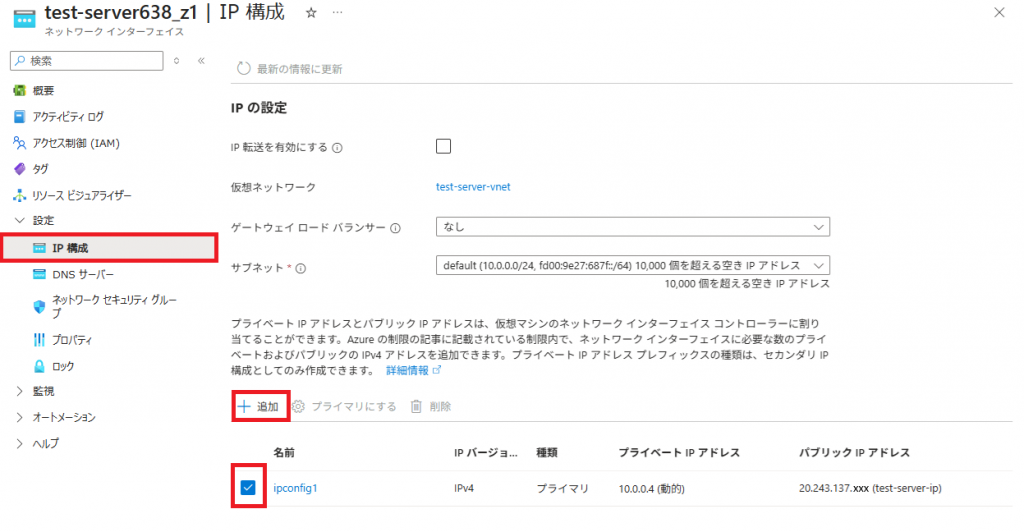
Task: Click the IPv4 cell in ipconfig1 row
Action: click(x=464, y=488)
